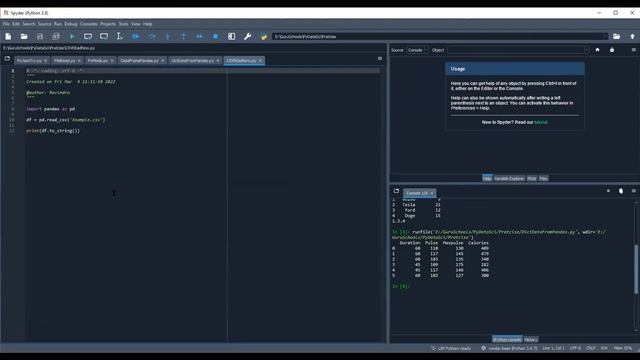Select the Help pane tab
Screen dimensions: 640x360
point(487,178)
